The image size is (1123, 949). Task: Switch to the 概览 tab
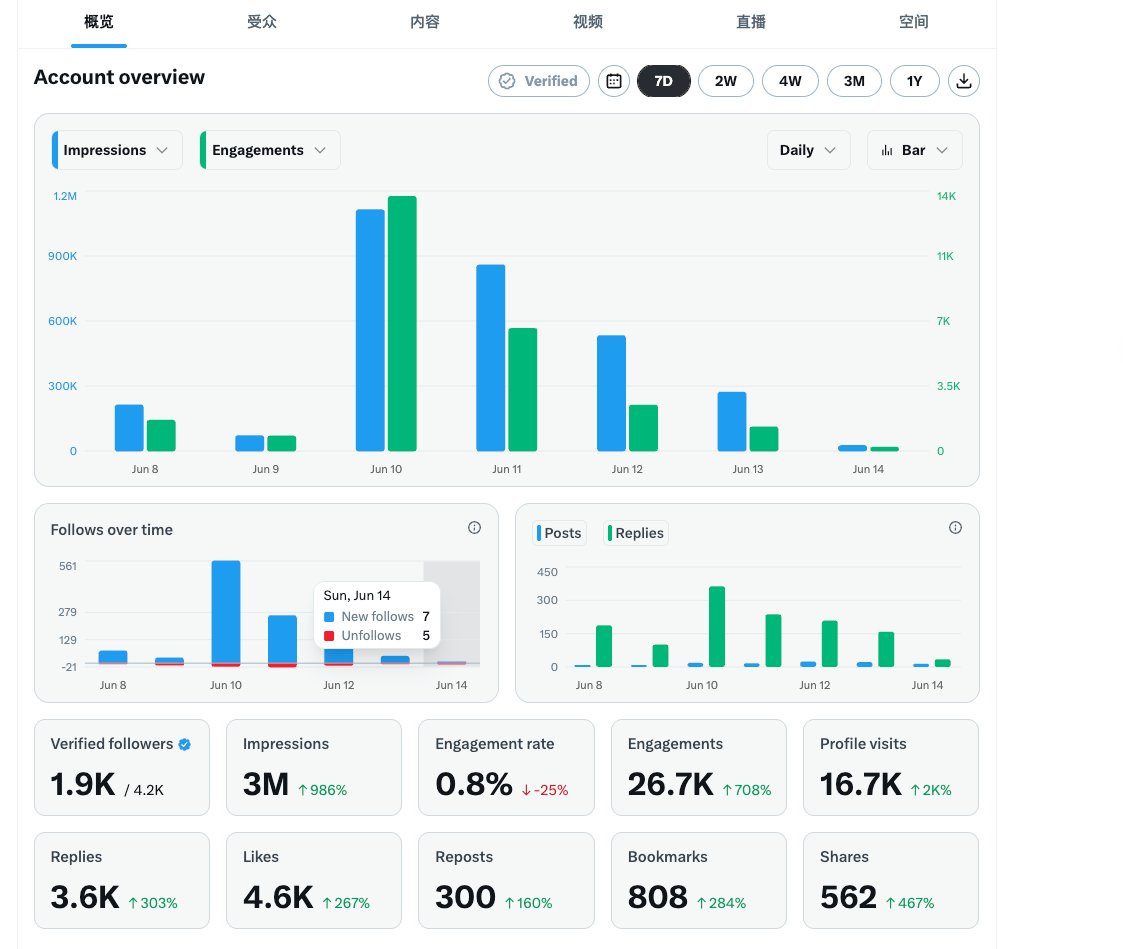(99, 22)
